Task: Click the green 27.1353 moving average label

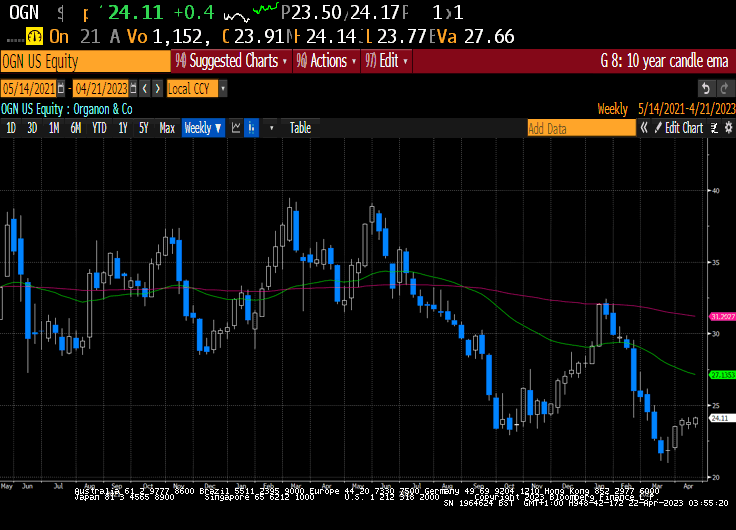Action: 723,375
